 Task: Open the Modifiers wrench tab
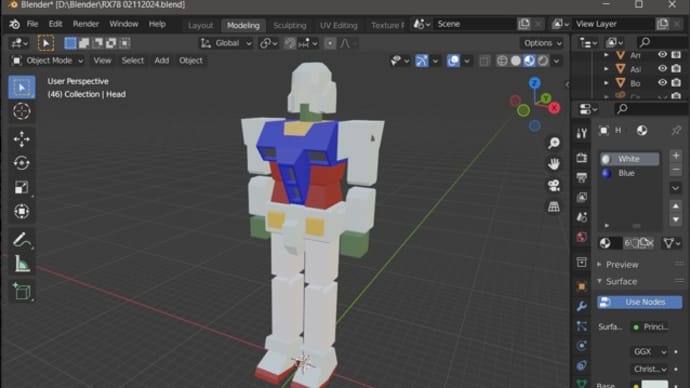(x=581, y=306)
